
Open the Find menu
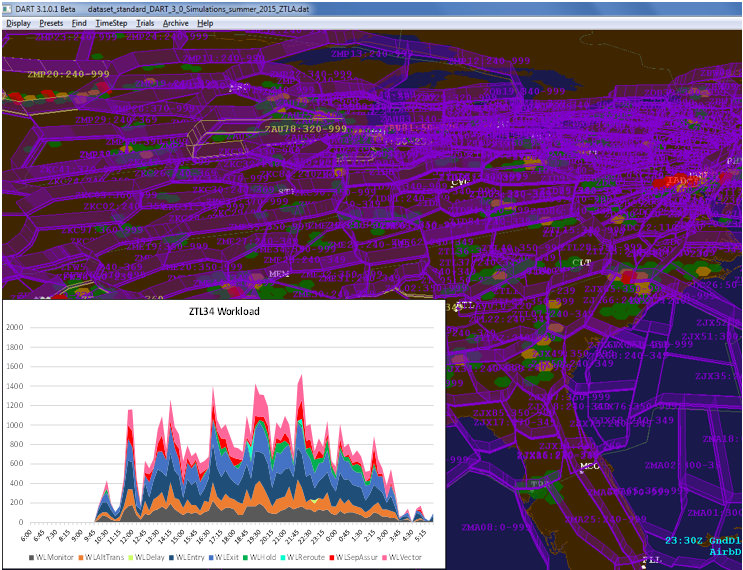pos(79,23)
